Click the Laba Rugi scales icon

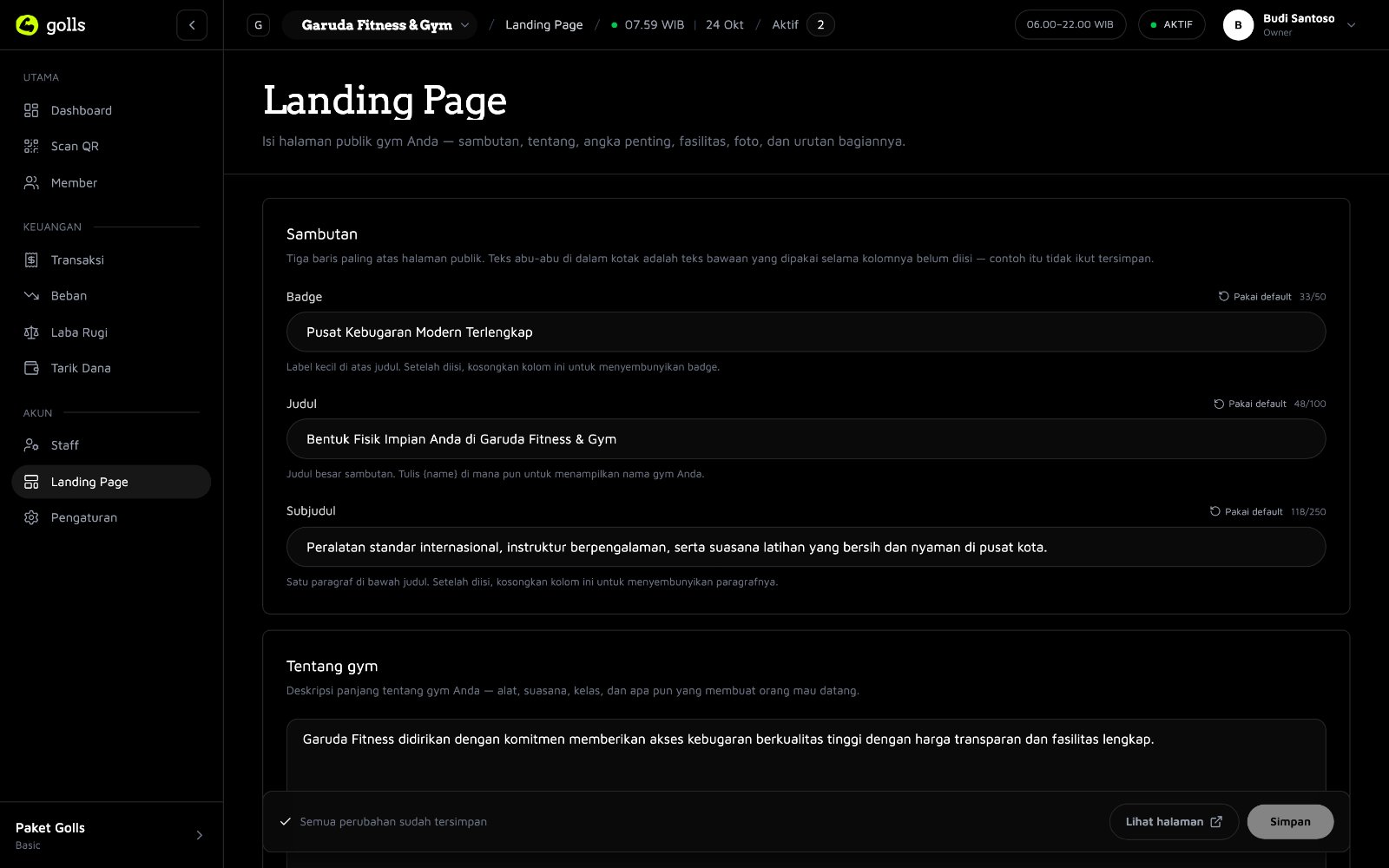[31, 332]
